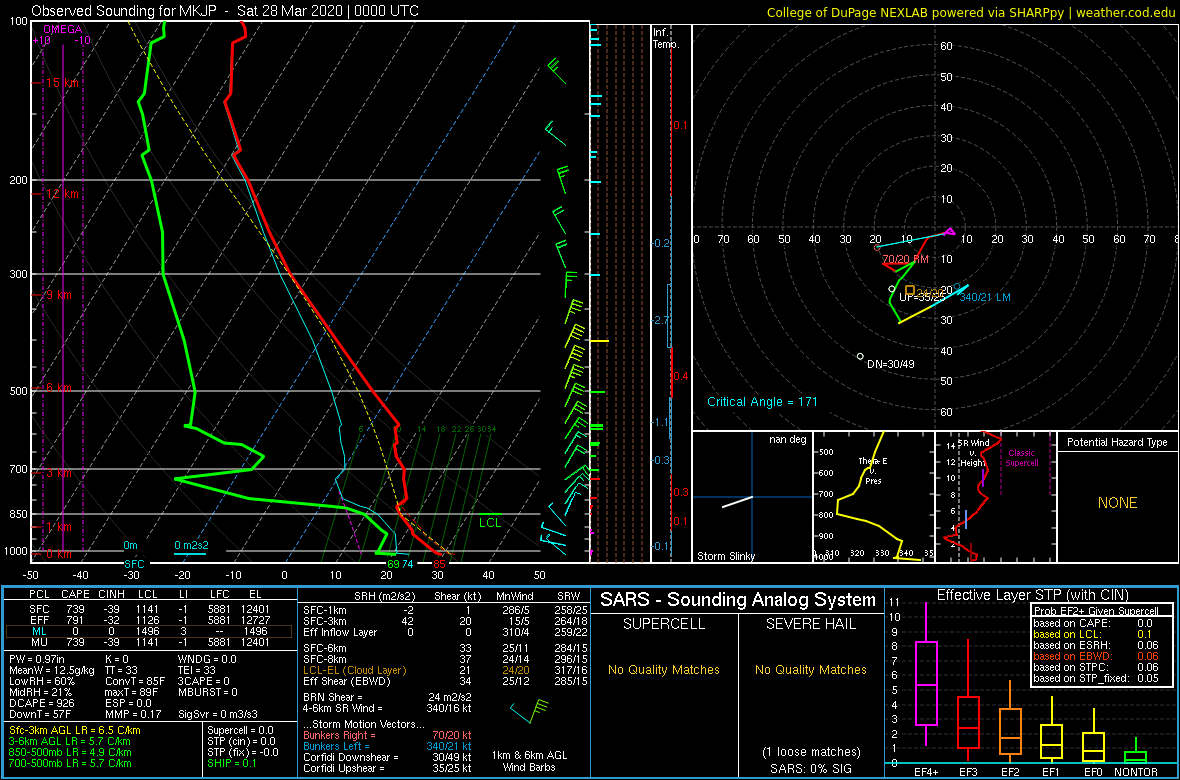Viewport: 1180px width, 780px height.
Task: Click the 340/21 LM hodograph label
Action: 984,297
